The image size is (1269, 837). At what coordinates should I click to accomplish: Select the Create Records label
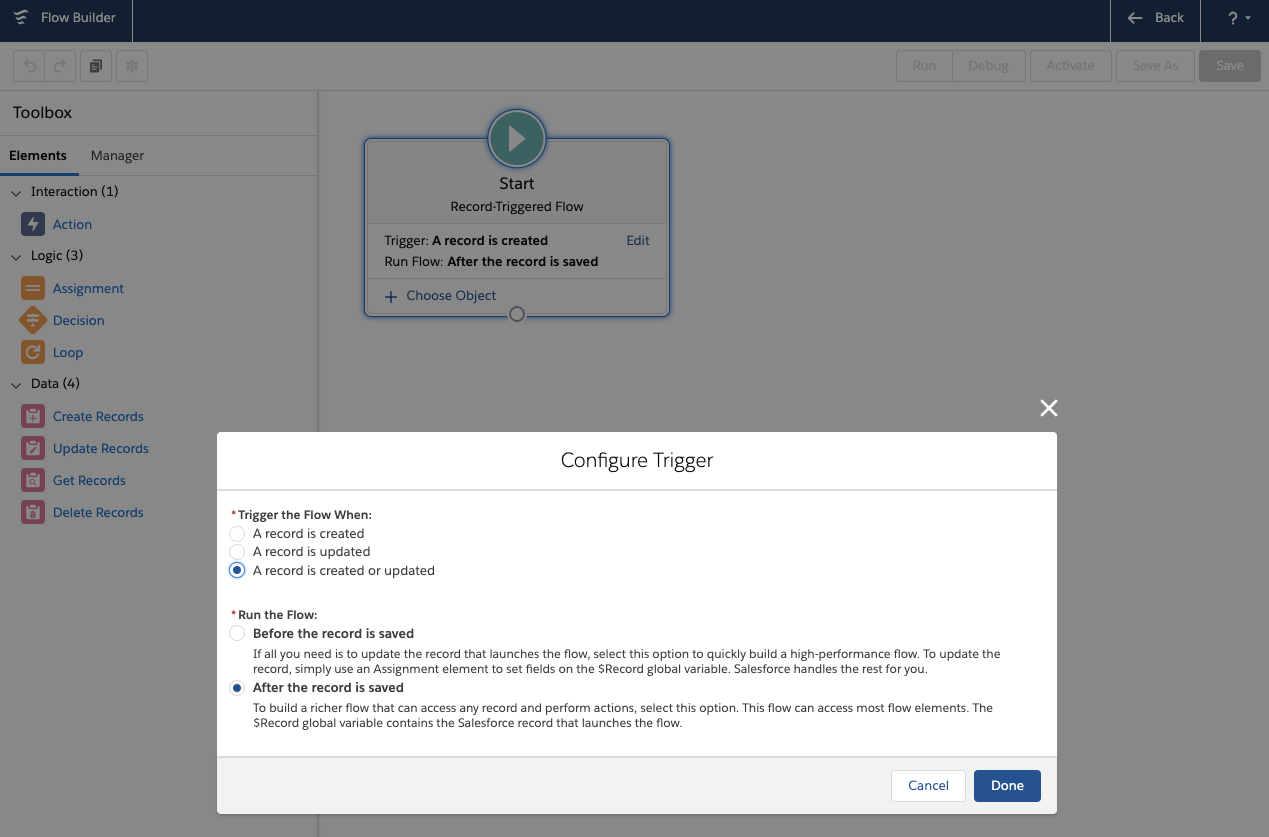[x=98, y=417]
